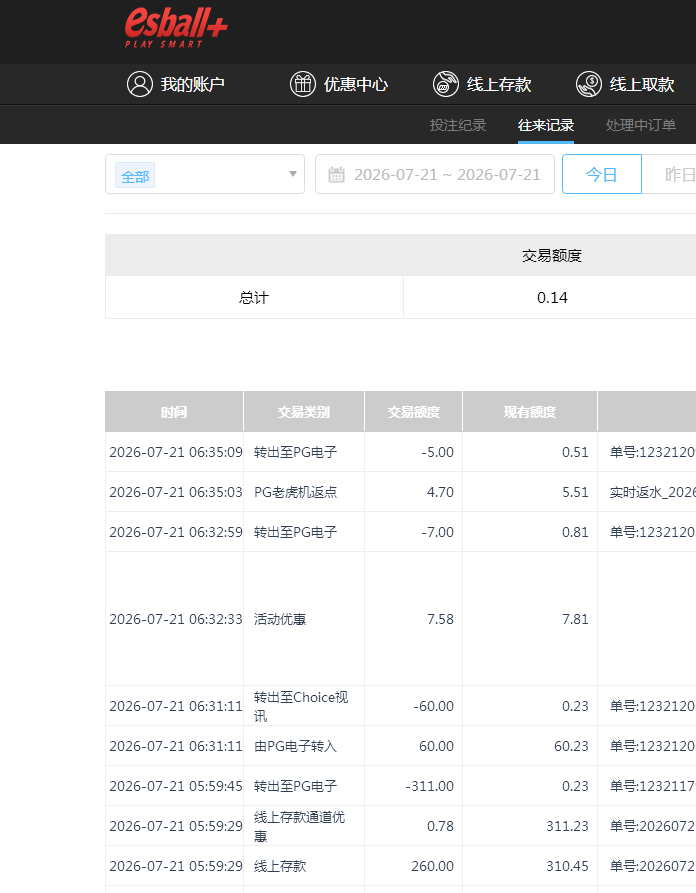Screen dimensions: 696x893
Task: Expand the transaction type dropdown arrow
Action: [x=293, y=174]
